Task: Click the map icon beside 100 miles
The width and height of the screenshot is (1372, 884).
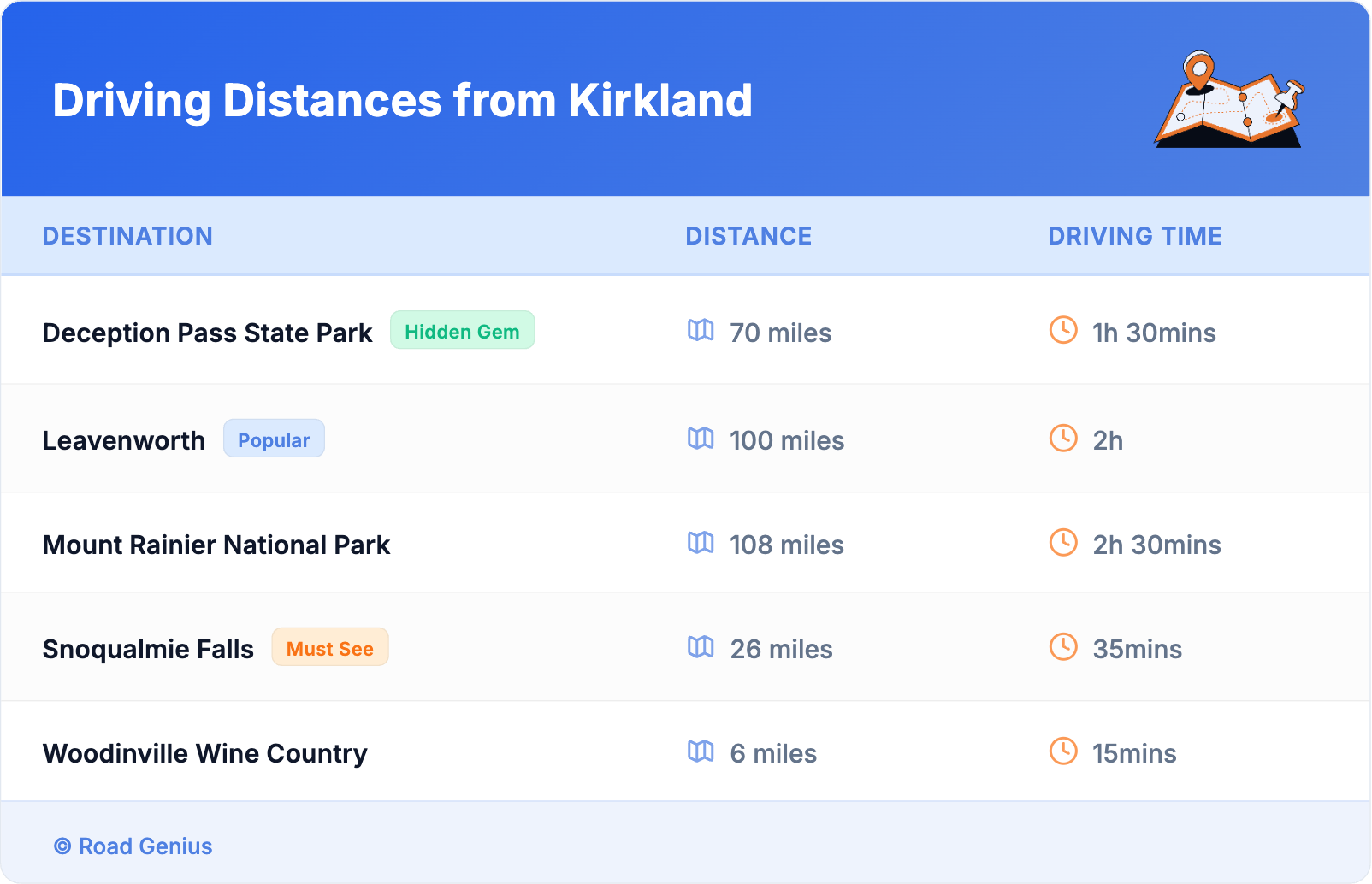Action: pyautogui.click(x=701, y=439)
